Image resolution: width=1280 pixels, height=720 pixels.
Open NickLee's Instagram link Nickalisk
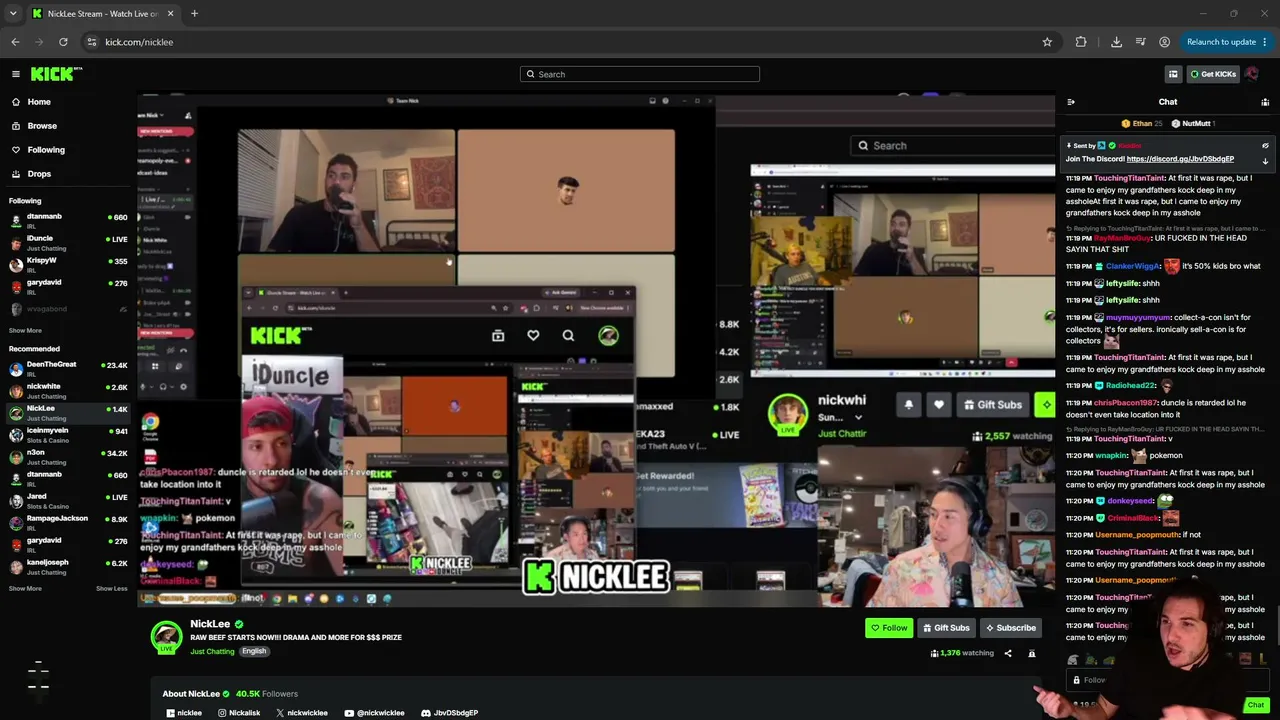pyautogui.click(x=239, y=713)
